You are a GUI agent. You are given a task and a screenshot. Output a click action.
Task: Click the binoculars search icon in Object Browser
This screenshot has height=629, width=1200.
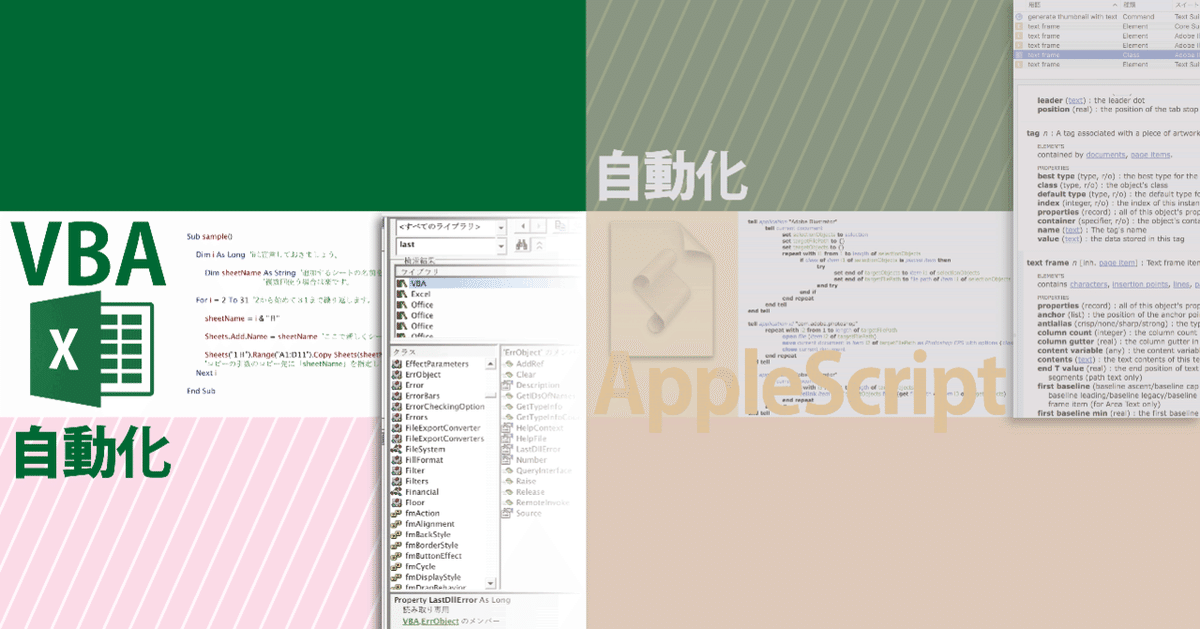[522, 245]
